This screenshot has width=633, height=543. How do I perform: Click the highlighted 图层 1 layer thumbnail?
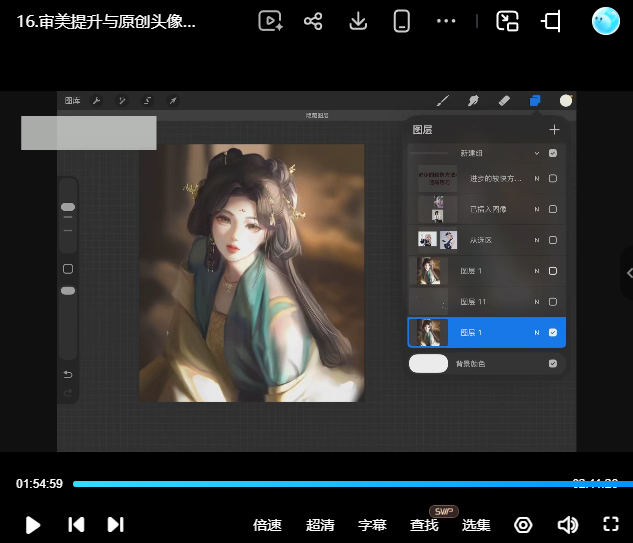coord(429,332)
